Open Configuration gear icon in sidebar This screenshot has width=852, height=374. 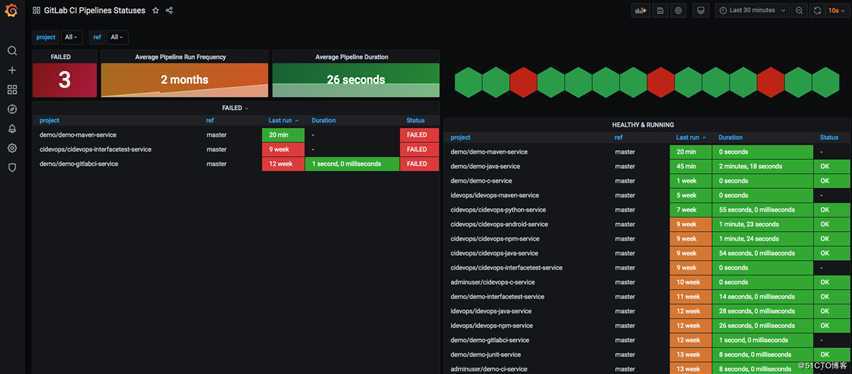[12, 148]
